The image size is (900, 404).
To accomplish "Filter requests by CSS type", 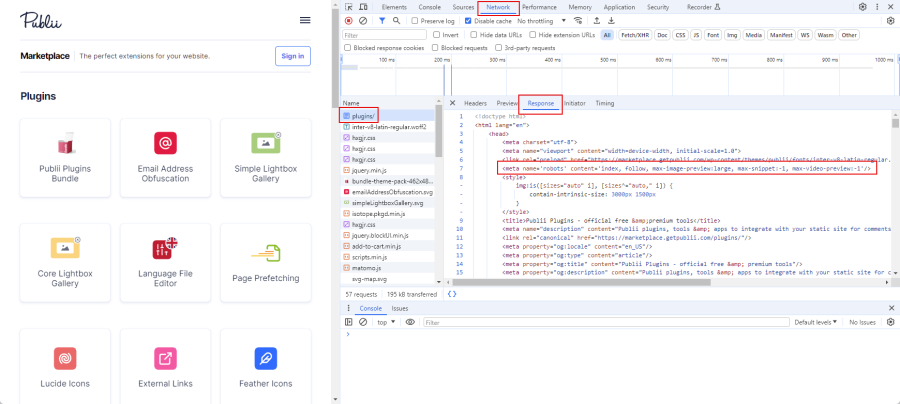I will pyautogui.click(x=680, y=35).
